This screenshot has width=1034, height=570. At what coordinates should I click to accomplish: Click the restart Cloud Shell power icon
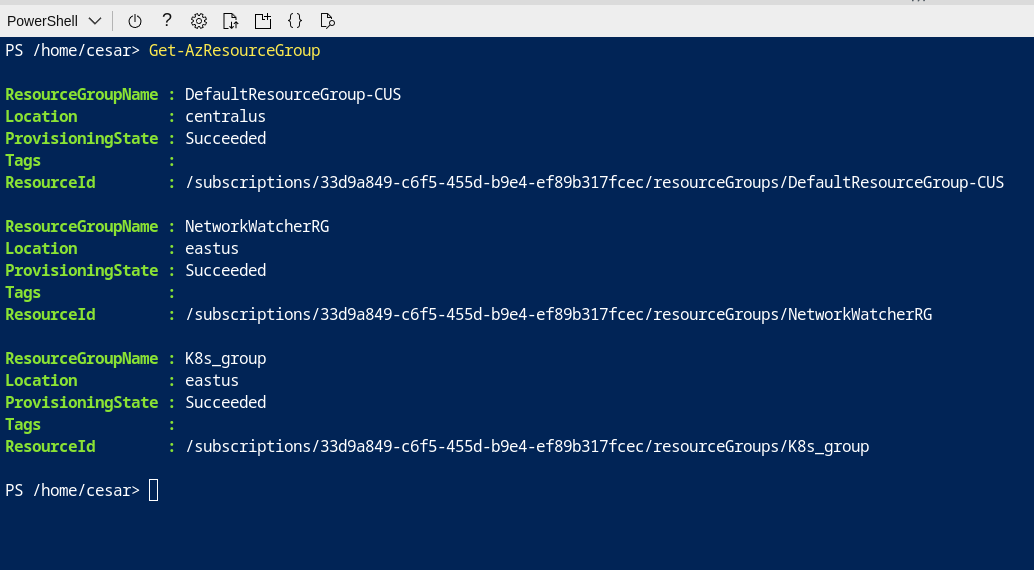[135, 20]
